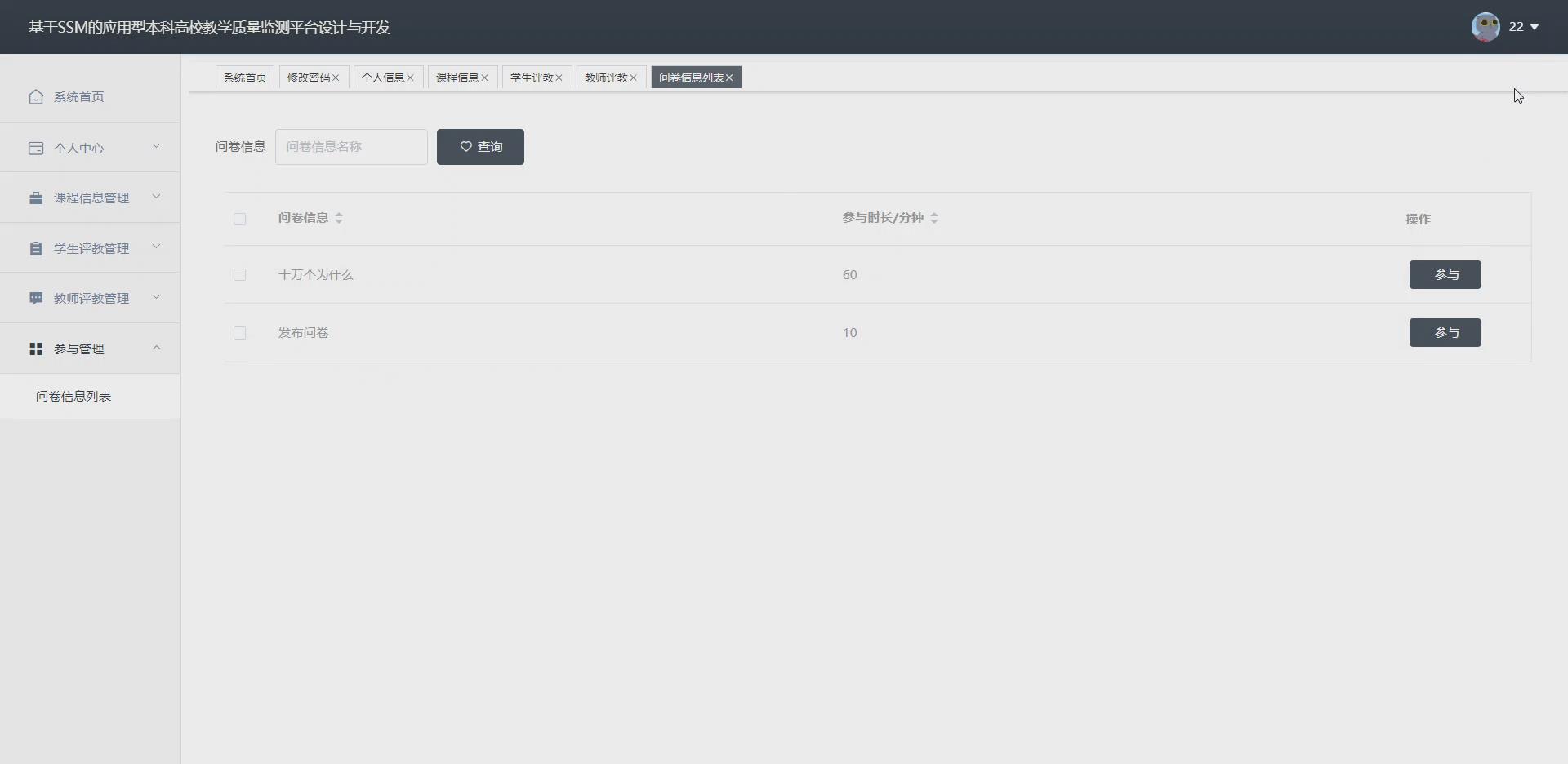Switch to the 修改密码 tab
Viewport: 1568px width, 764px height.
(x=308, y=78)
